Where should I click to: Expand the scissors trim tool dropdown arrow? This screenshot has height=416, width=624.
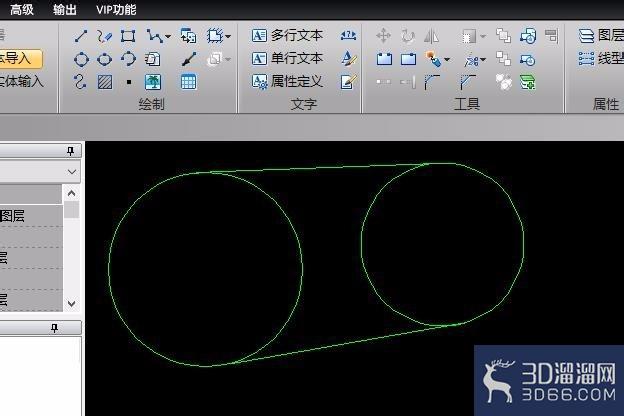(483, 60)
